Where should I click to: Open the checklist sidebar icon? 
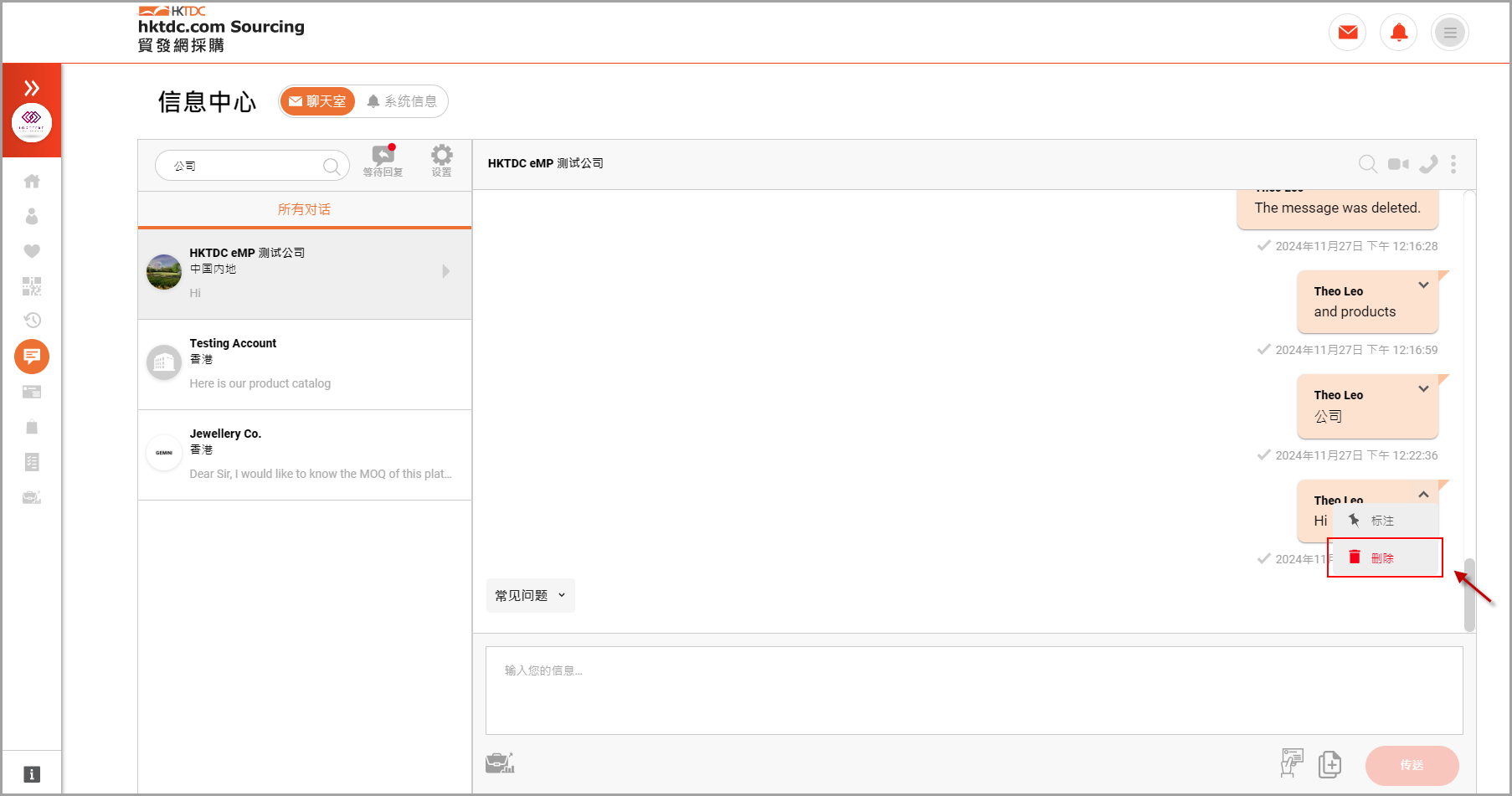(x=32, y=462)
